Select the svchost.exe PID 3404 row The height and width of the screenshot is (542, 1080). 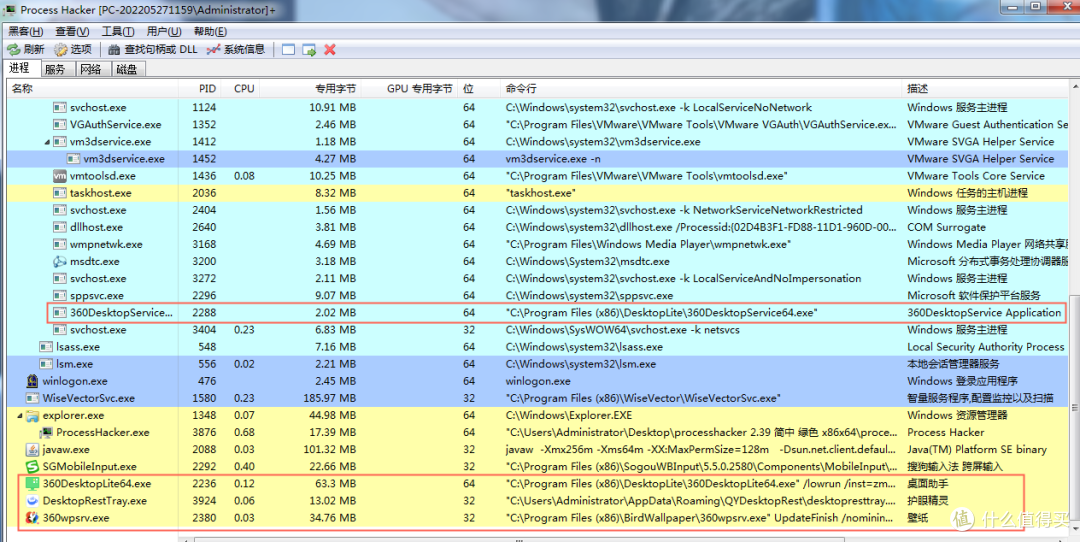click(x=537, y=330)
